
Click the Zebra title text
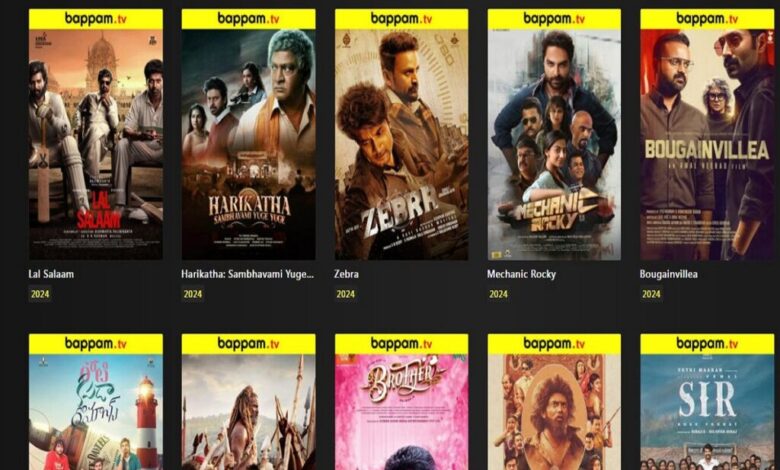pyautogui.click(x=346, y=274)
